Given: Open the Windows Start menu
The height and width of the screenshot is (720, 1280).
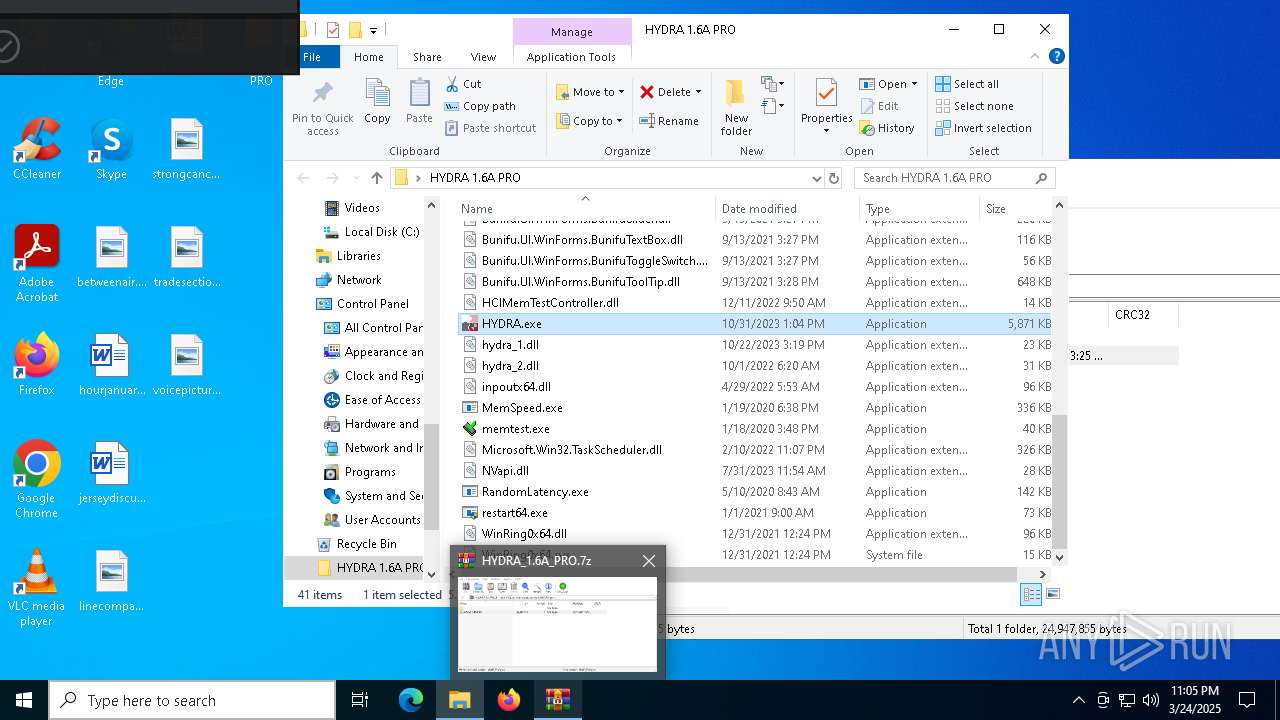Looking at the screenshot, I should tap(23, 700).
